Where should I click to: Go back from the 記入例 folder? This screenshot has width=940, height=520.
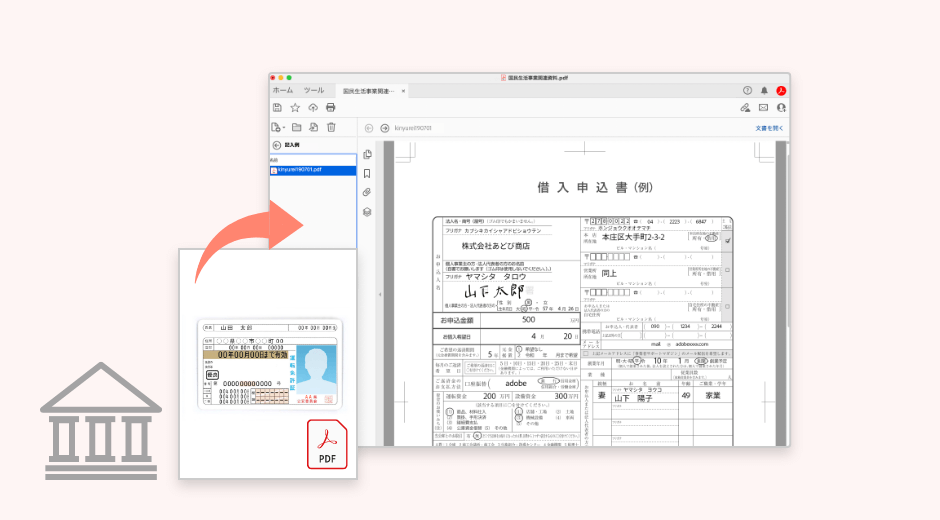(276, 145)
